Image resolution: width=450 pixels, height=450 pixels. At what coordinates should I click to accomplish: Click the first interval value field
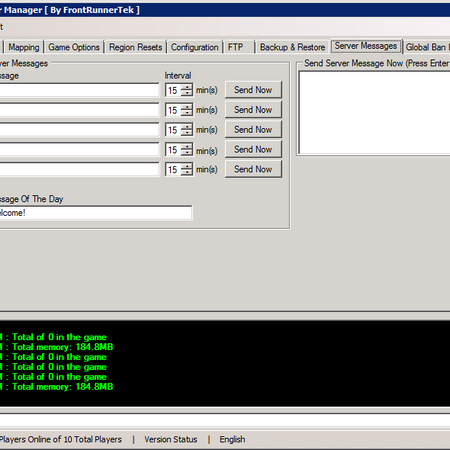tap(173, 90)
